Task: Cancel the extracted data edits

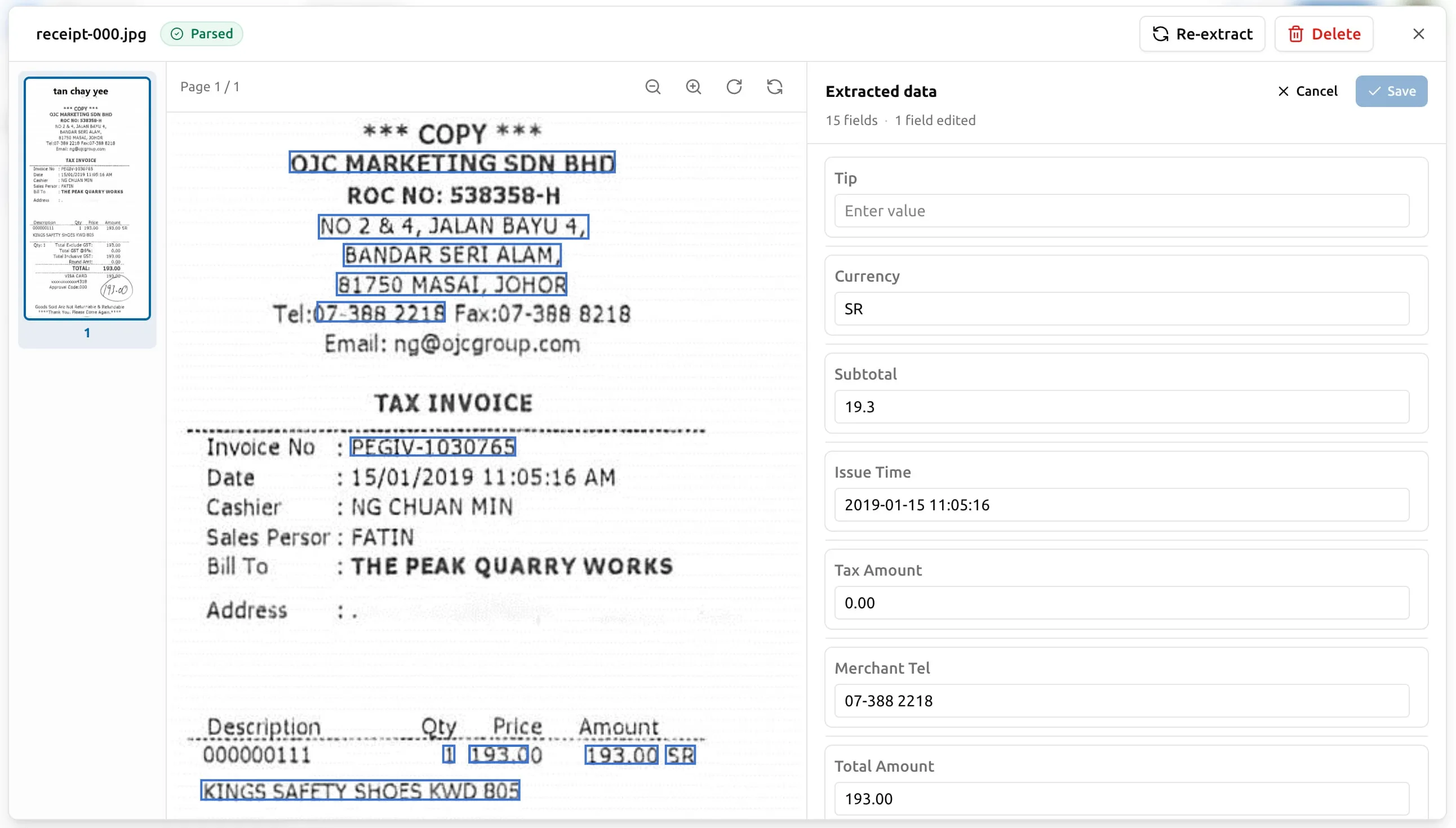Action: point(1308,91)
